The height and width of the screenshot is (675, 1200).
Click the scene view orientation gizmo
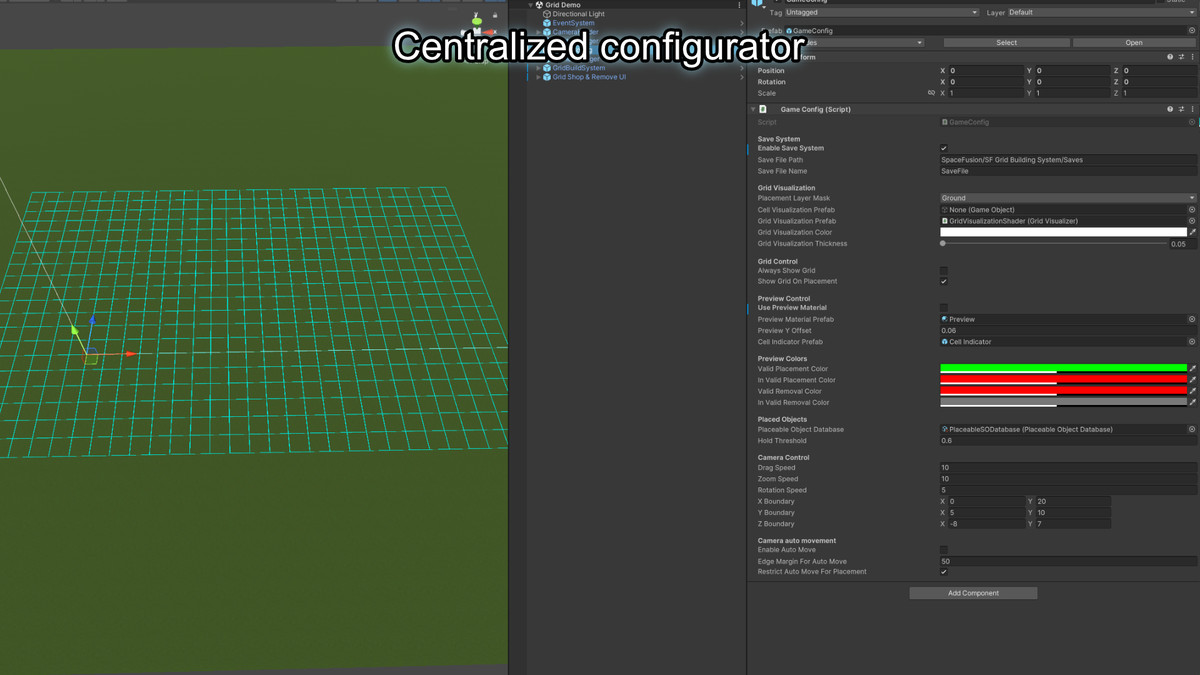479,25
